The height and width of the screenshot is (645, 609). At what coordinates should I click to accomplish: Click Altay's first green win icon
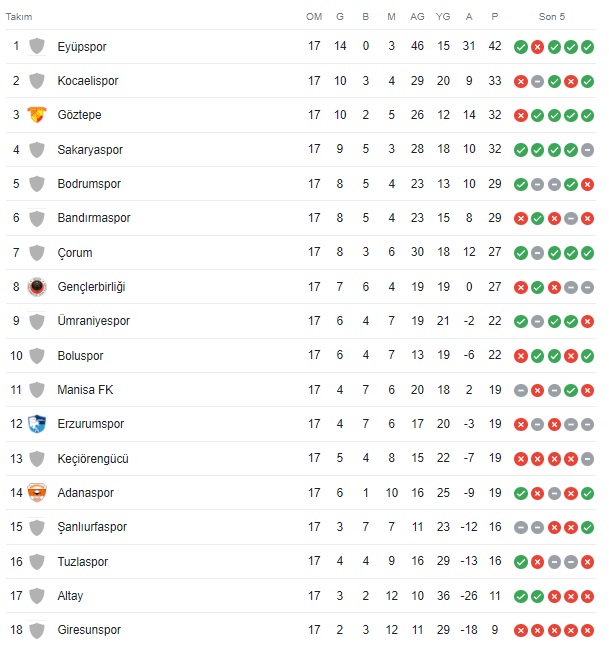[x=521, y=596]
